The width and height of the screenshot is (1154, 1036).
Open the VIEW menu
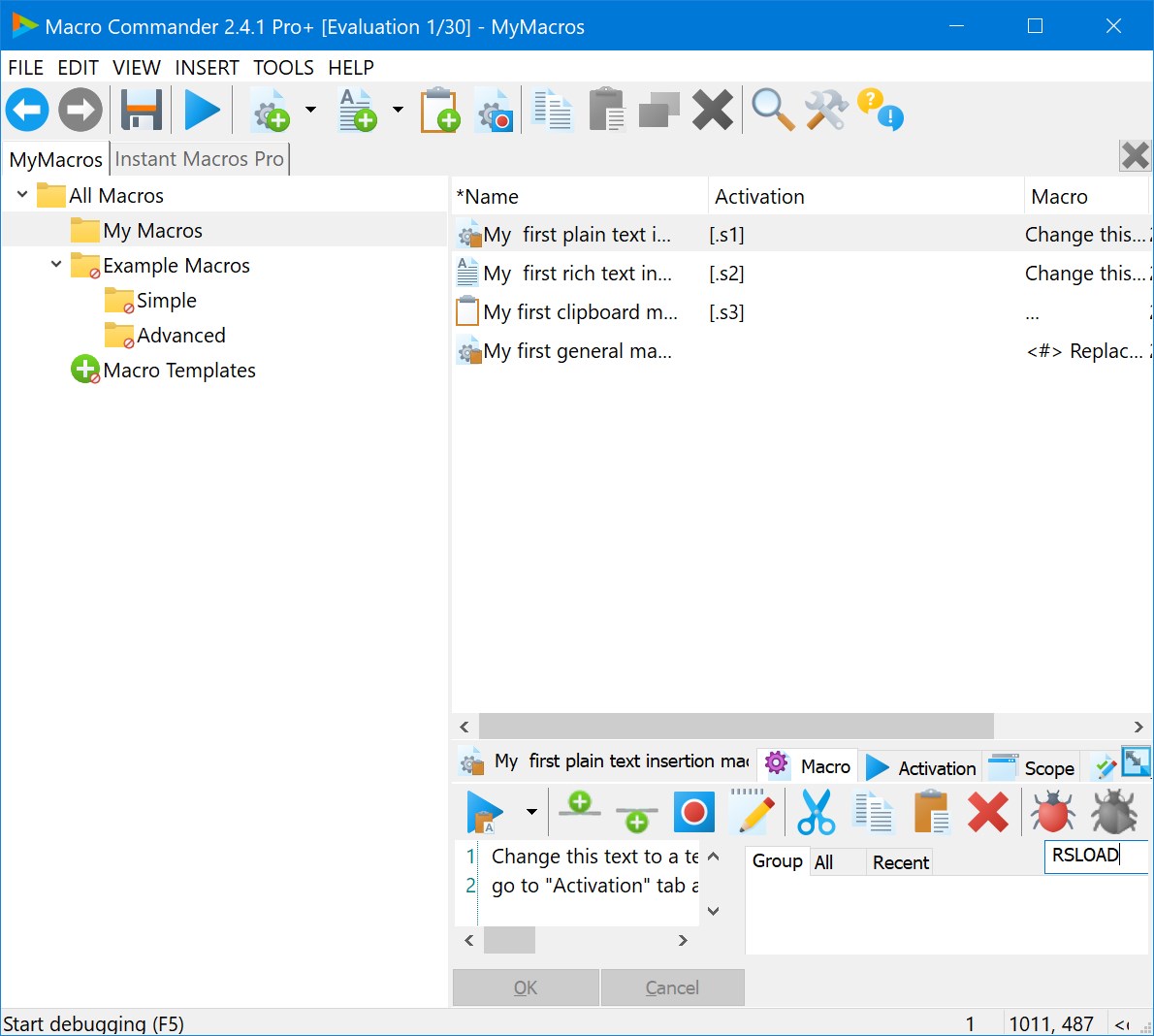[x=136, y=68]
